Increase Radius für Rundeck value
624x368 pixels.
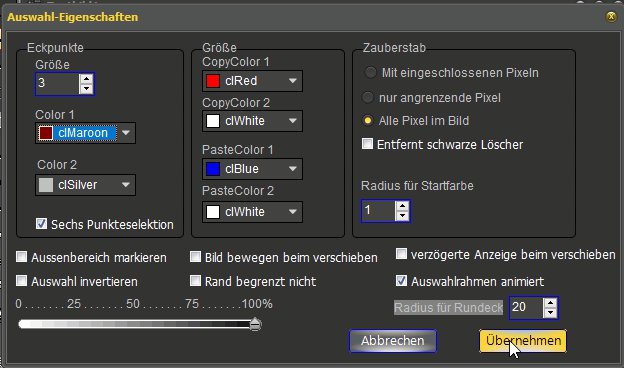point(550,303)
